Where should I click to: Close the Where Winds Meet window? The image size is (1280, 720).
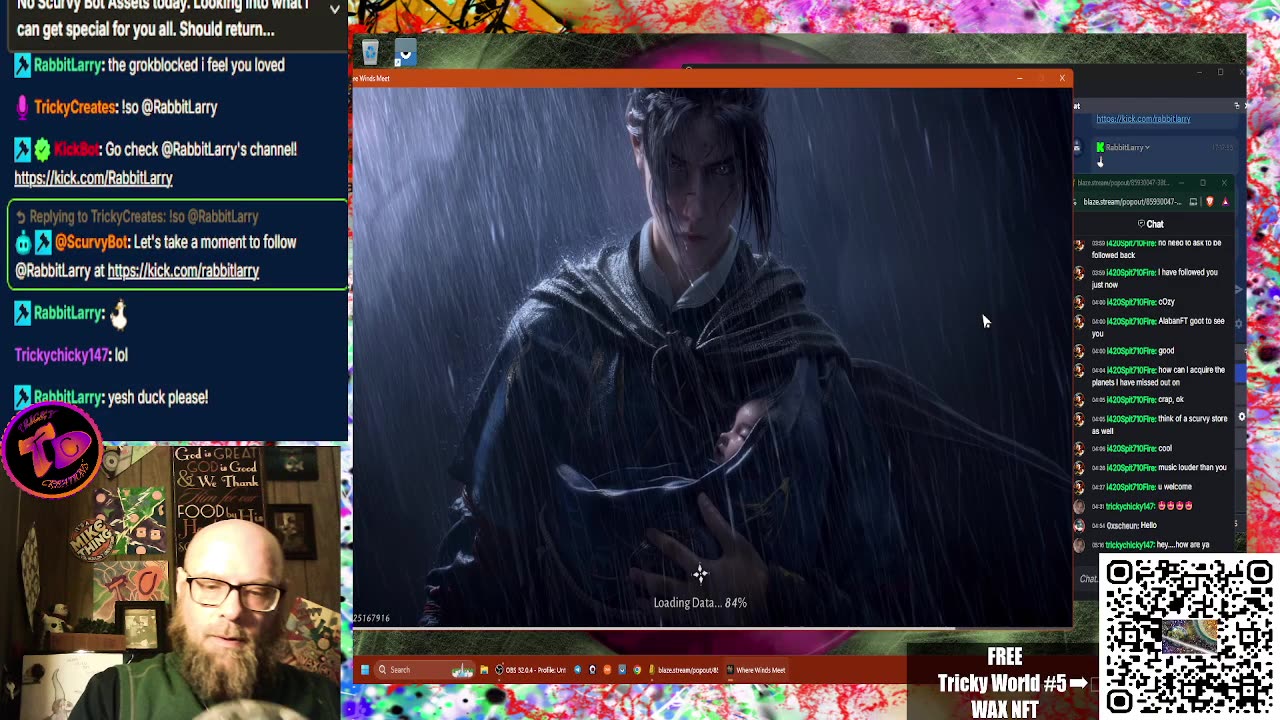[1062, 78]
